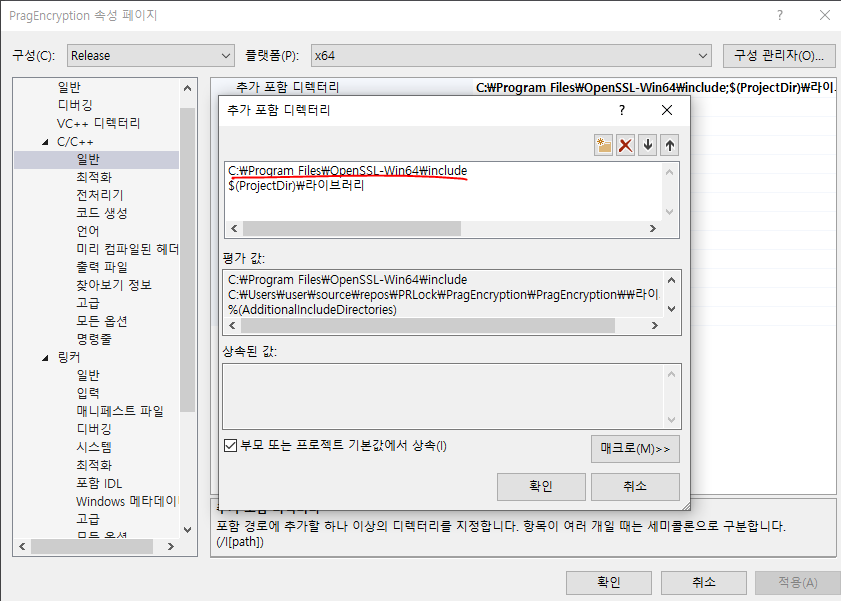Click the vertical scrollbar thumb of property tree

tap(187, 259)
